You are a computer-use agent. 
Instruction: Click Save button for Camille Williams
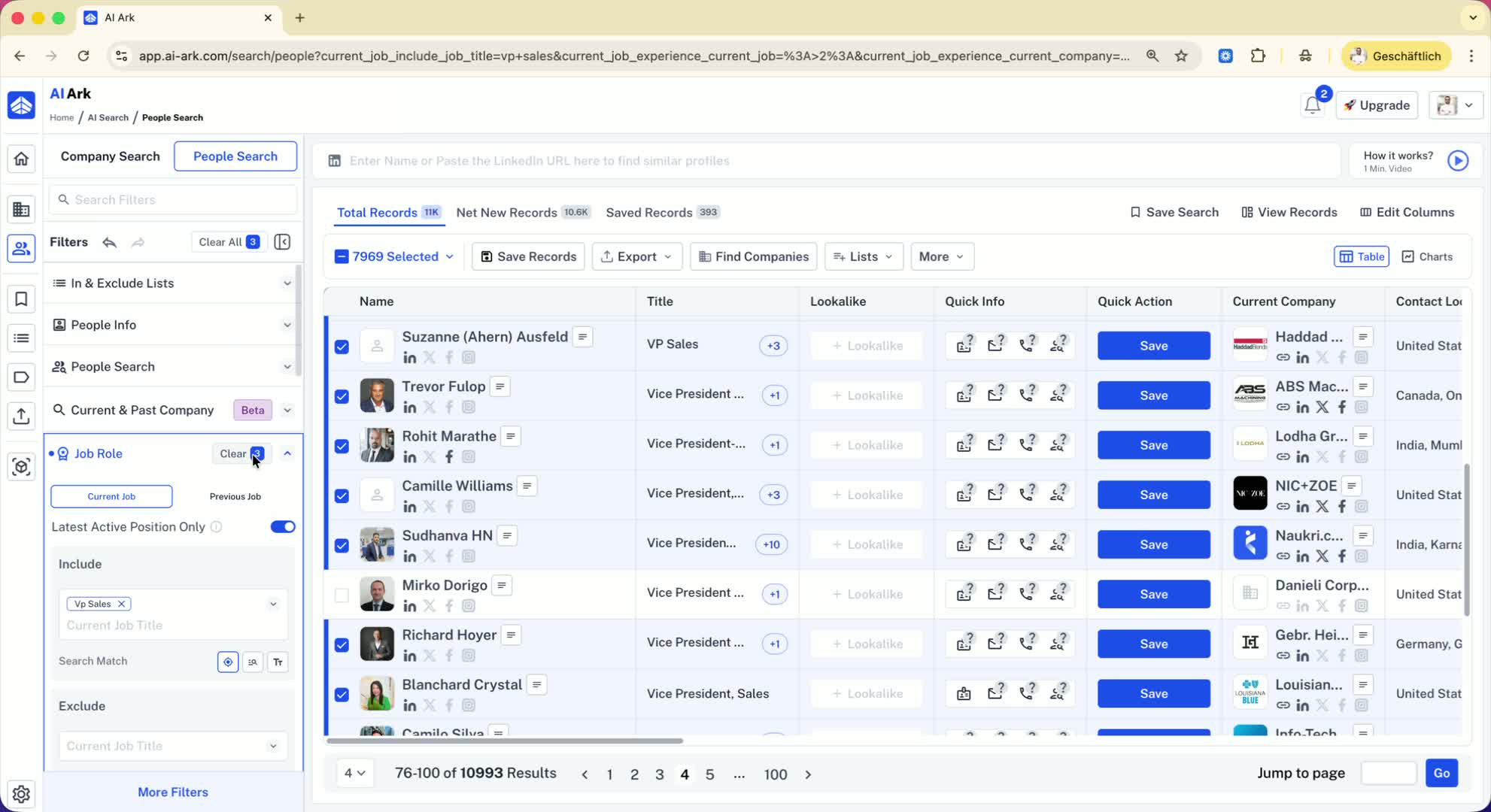pos(1152,495)
